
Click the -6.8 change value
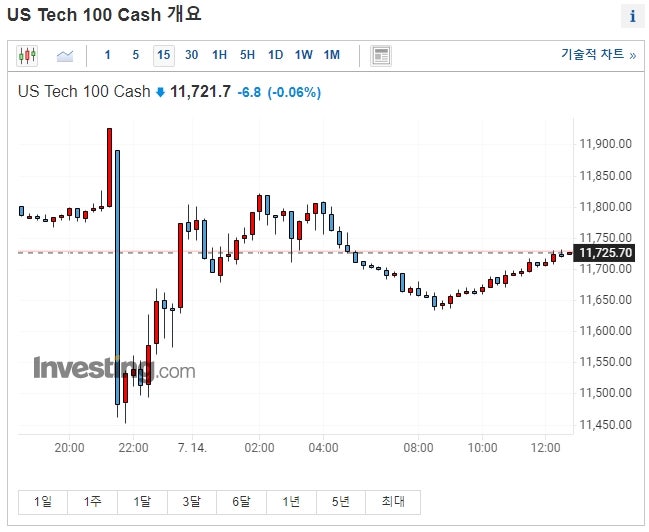coord(249,92)
